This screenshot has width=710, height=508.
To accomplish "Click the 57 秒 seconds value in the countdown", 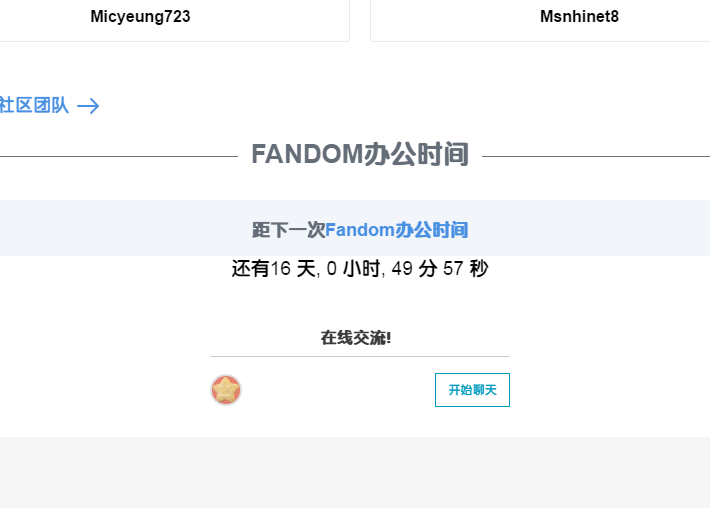I will 466,268.
